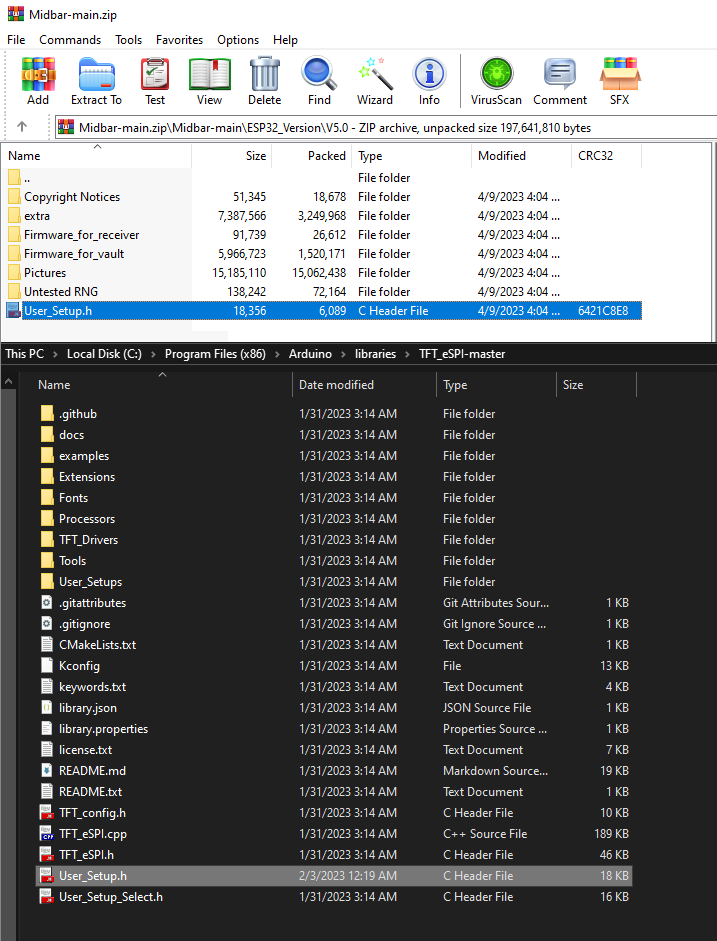
Task: Click folder icon of Firmware_for_vault
Action: pos(14,253)
